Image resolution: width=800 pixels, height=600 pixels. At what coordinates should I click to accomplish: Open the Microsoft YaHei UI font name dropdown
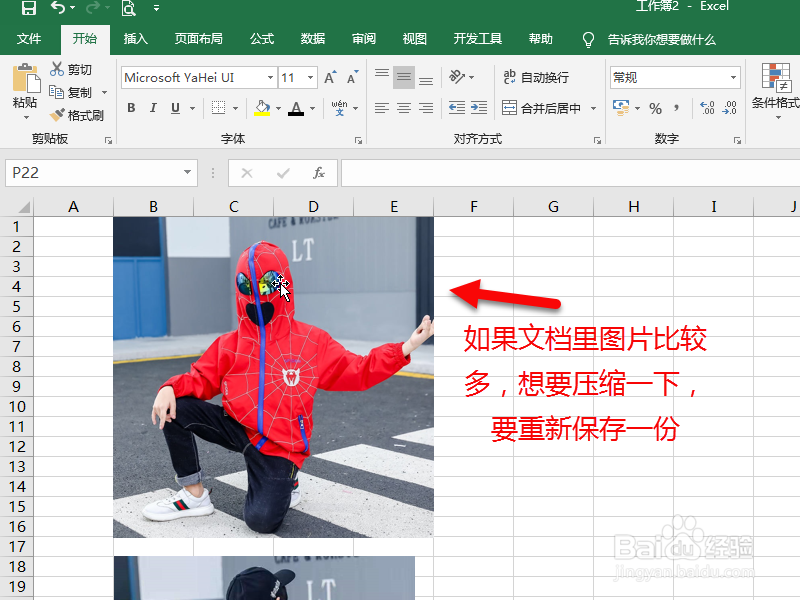(270, 78)
